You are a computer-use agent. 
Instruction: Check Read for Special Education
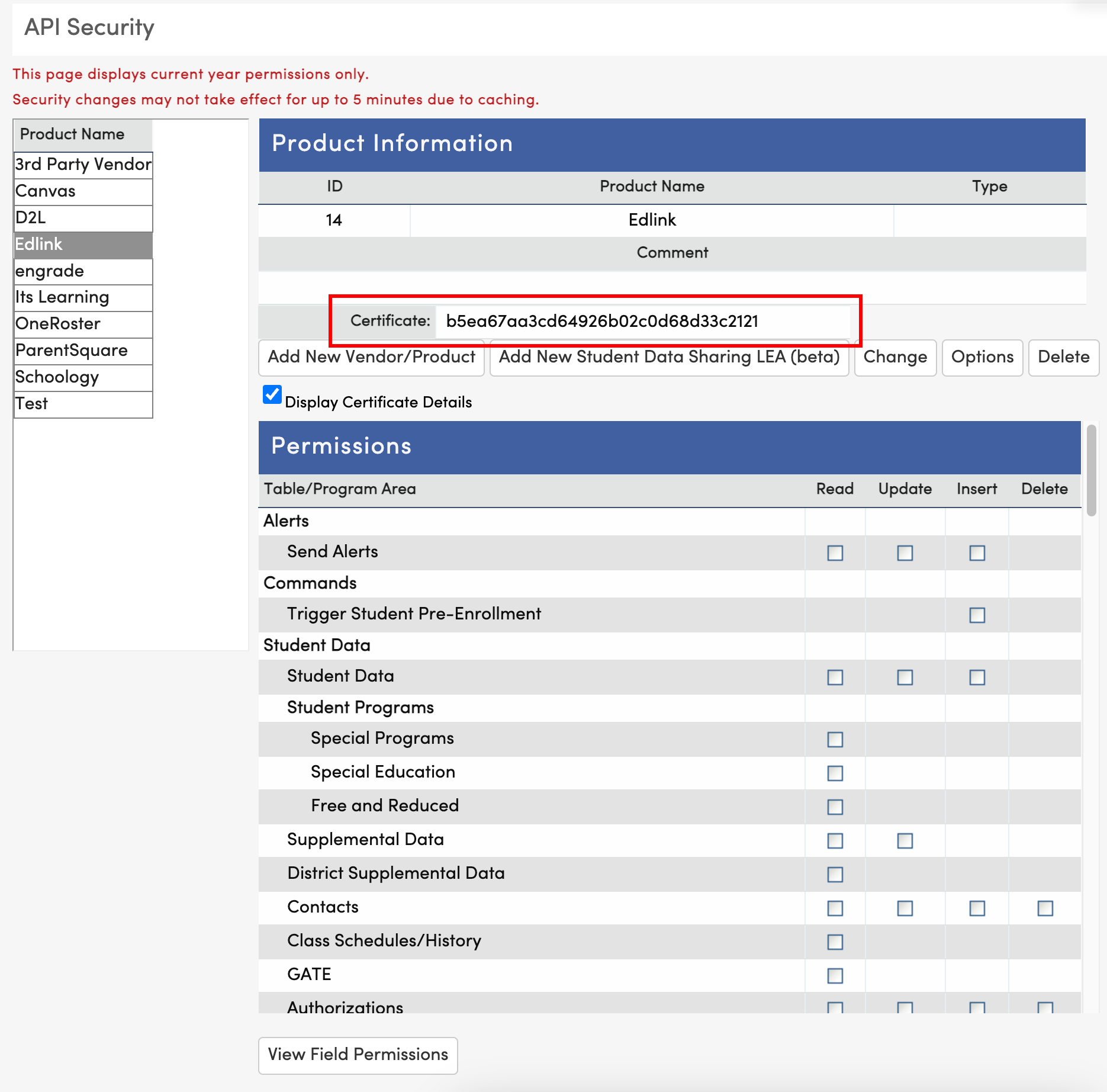[835, 773]
